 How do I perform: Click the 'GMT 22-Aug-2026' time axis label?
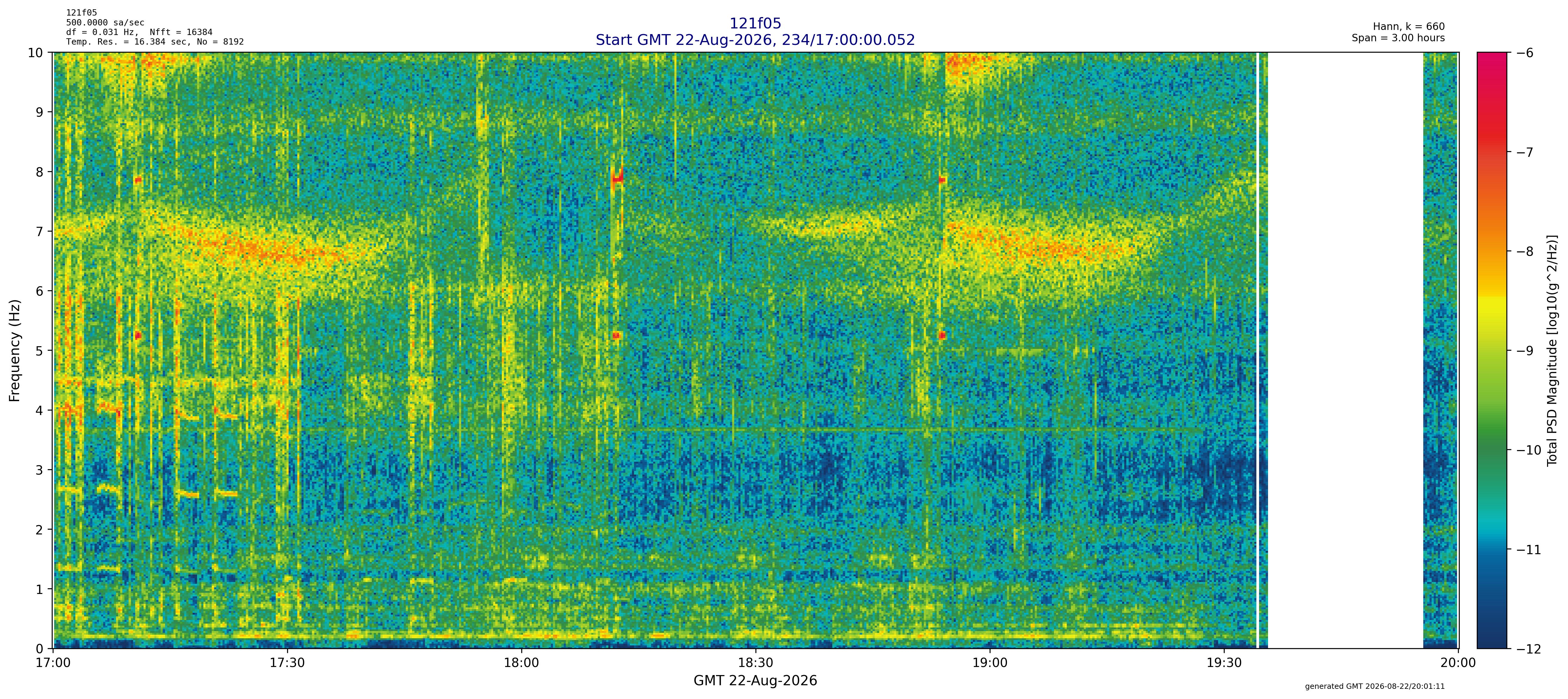pos(755,681)
